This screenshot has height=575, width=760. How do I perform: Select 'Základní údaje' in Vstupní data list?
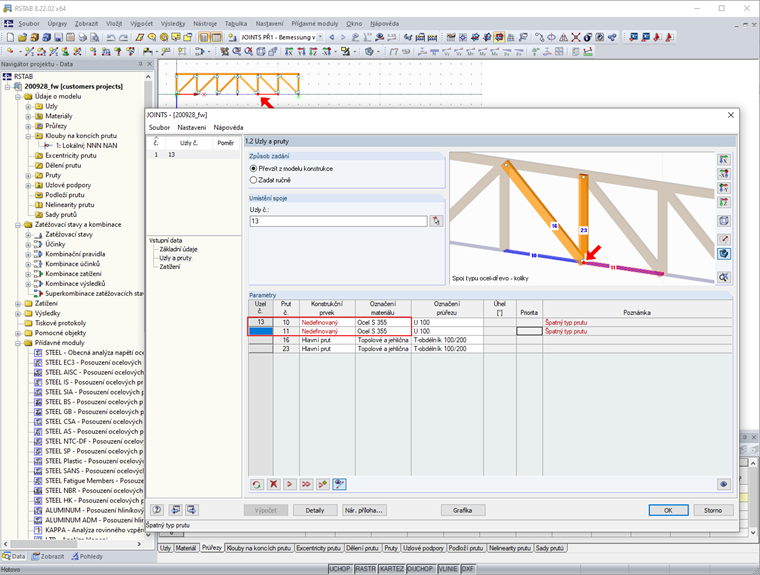pos(178,249)
